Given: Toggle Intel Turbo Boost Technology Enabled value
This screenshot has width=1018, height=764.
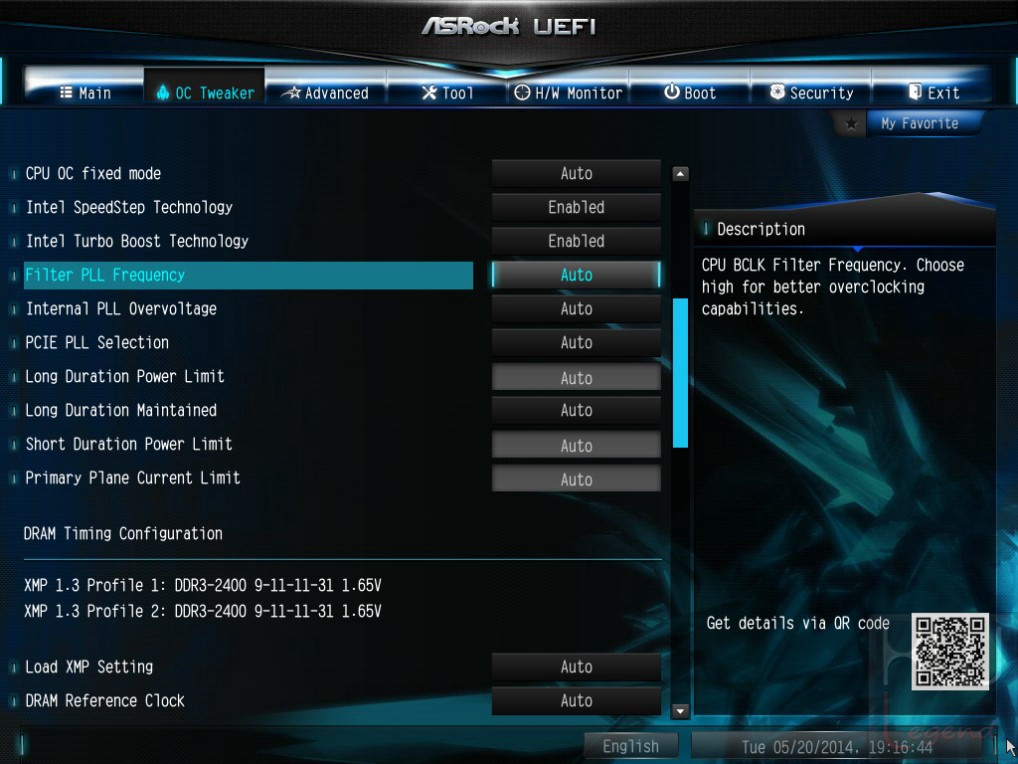Looking at the screenshot, I should 576,241.
